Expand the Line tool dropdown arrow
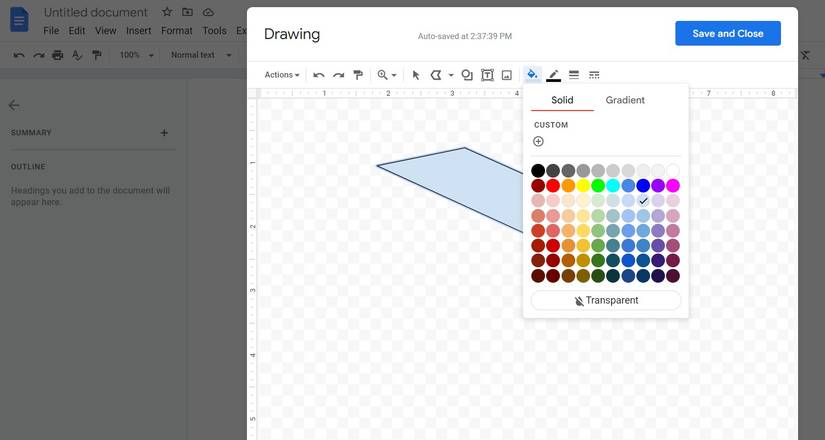The image size is (825, 440). (x=451, y=75)
